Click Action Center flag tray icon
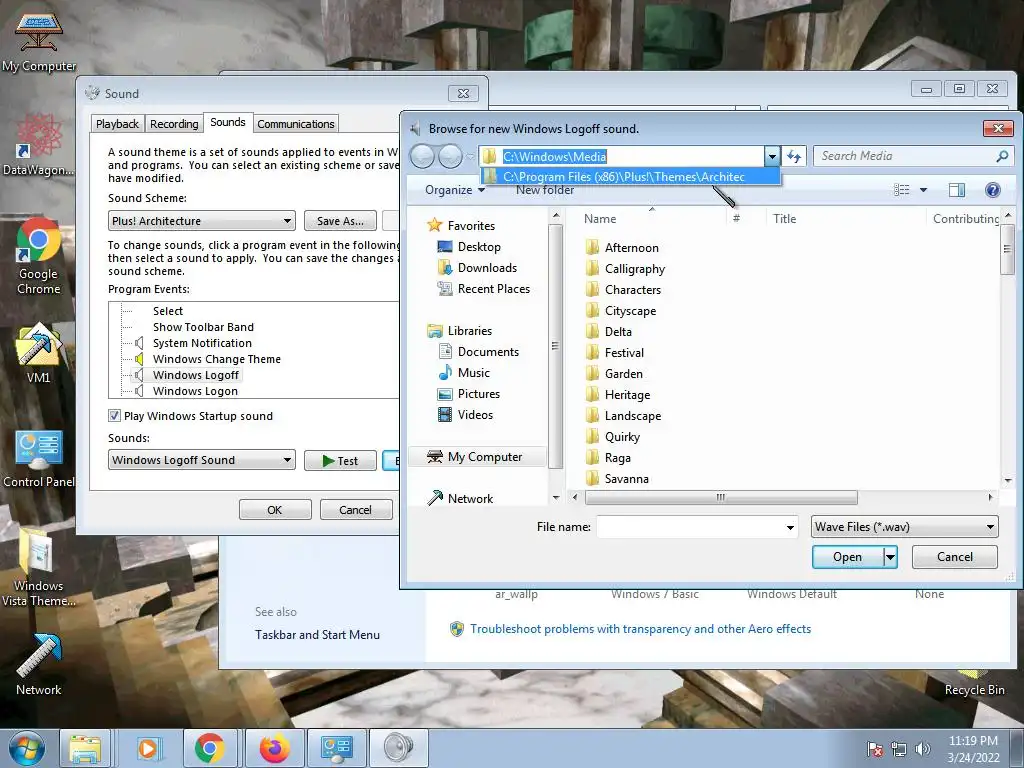Image resolution: width=1024 pixels, height=768 pixels. tap(875, 749)
